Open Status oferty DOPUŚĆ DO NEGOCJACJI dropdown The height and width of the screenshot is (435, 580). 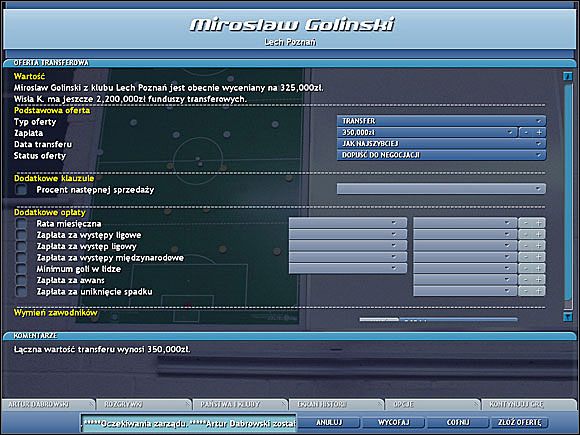click(441, 155)
